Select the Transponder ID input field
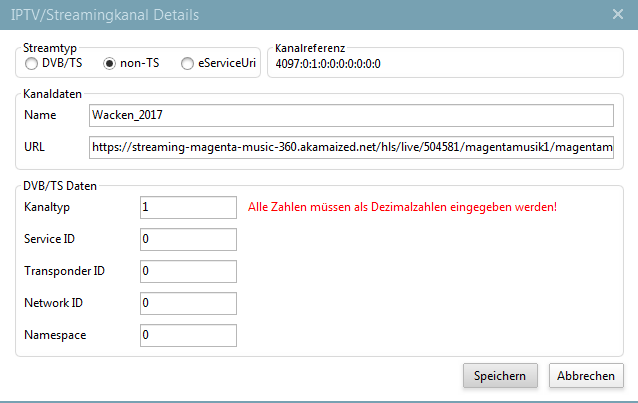 189,271
